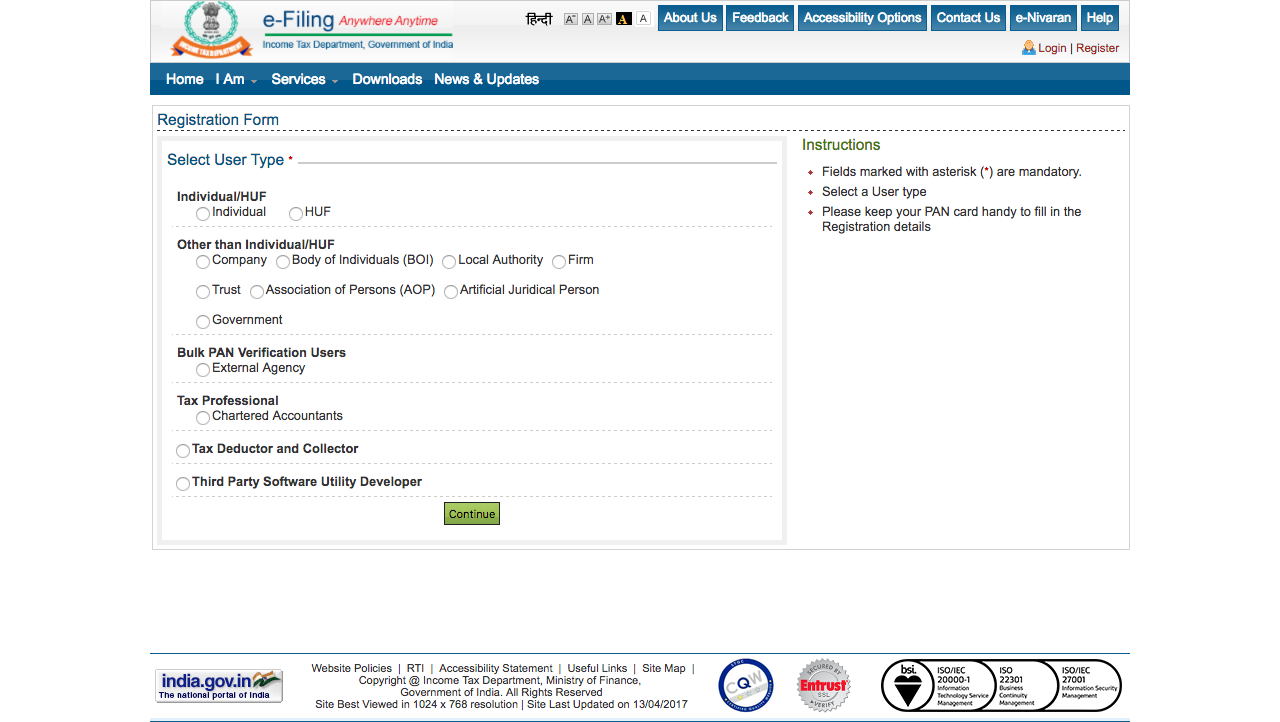
Task: Select the Individual user type
Action: tap(203, 213)
